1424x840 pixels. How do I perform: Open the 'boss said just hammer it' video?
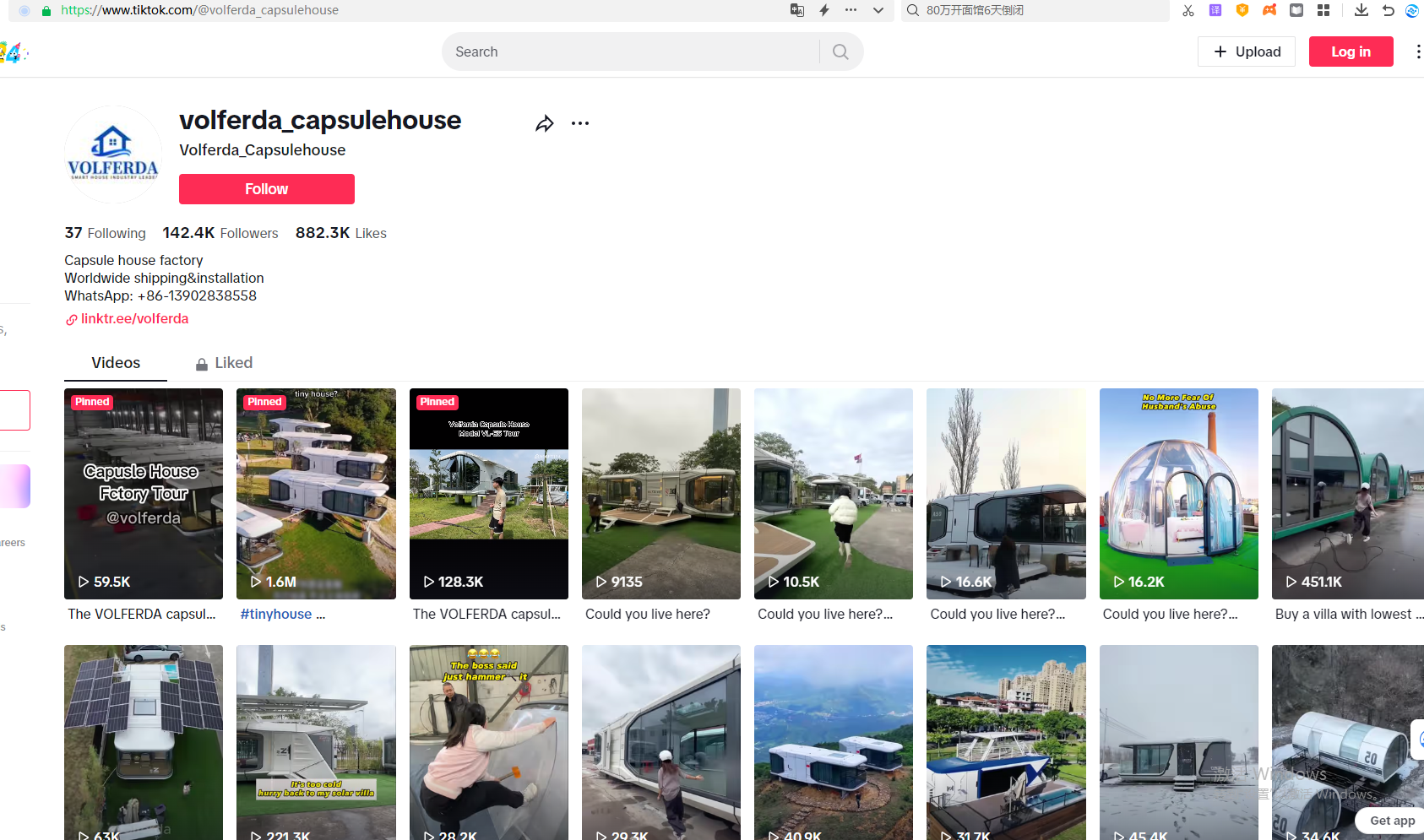tap(489, 743)
